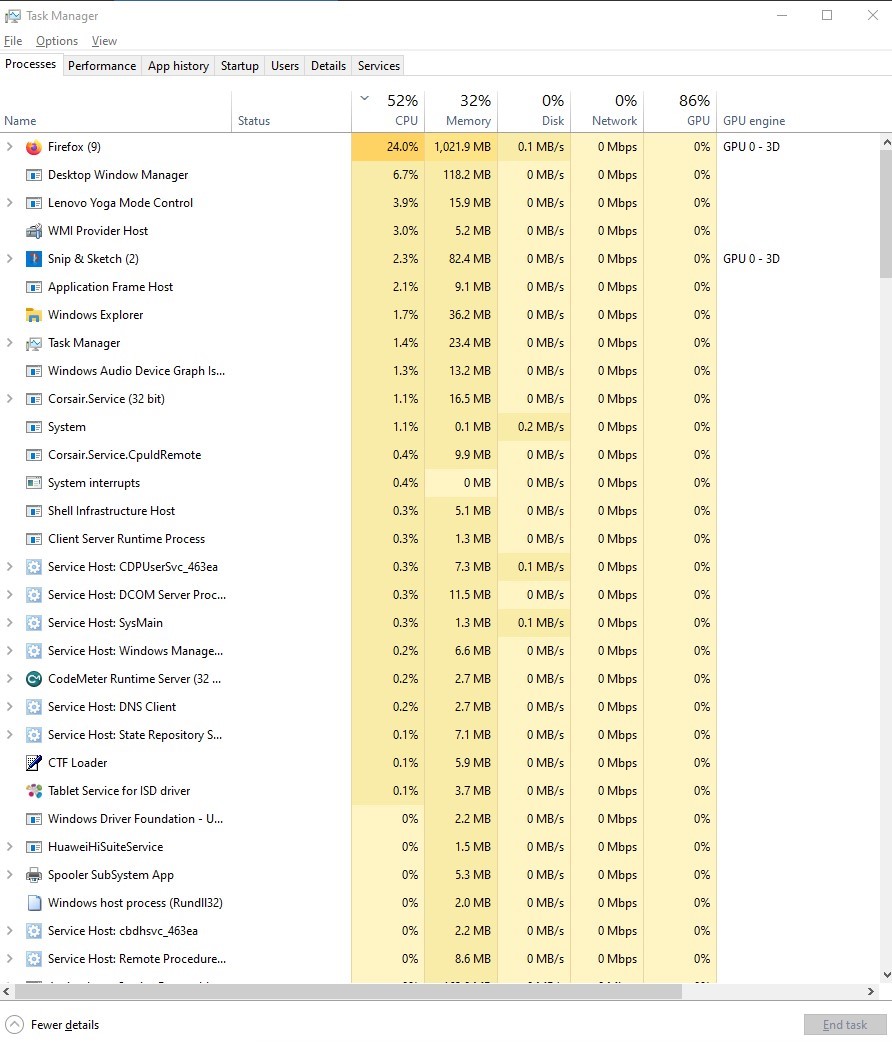Expand Service Host: Windows Management group
The height and width of the screenshot is (1047, 892).
(9, 651)
